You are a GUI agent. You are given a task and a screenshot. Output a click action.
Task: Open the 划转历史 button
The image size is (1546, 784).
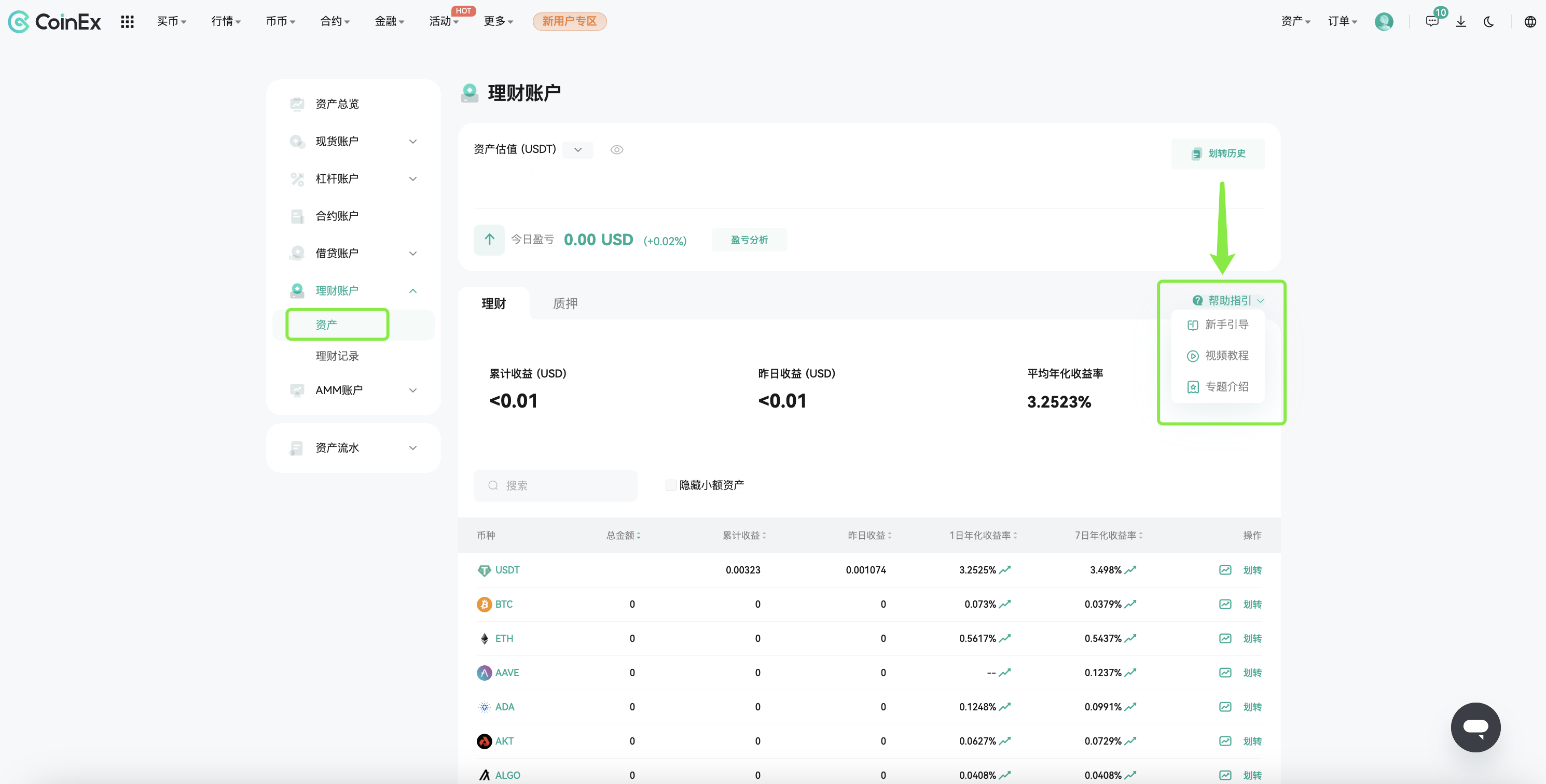point(1218,153)
